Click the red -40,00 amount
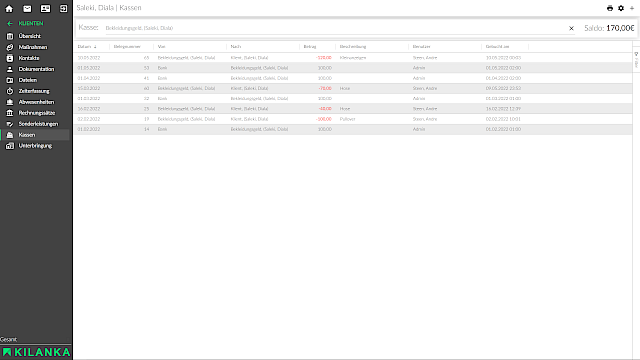The width and height of the screenshot is (640, 360). [325, 109]
